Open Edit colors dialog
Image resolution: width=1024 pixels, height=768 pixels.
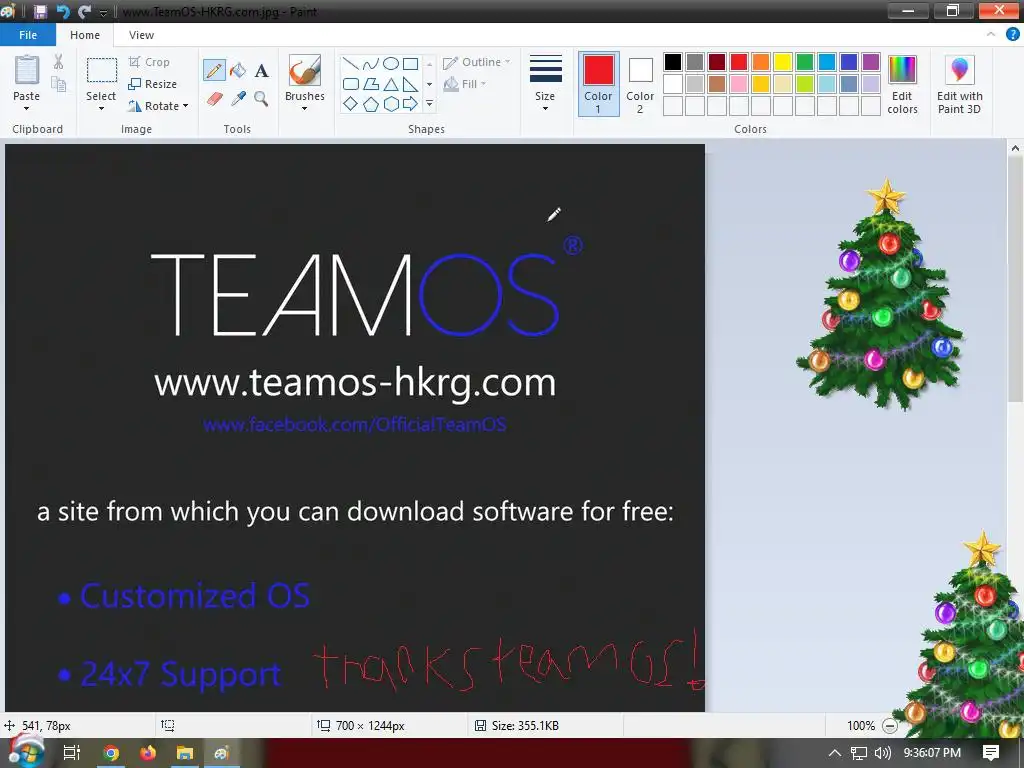tap(903, 84)
